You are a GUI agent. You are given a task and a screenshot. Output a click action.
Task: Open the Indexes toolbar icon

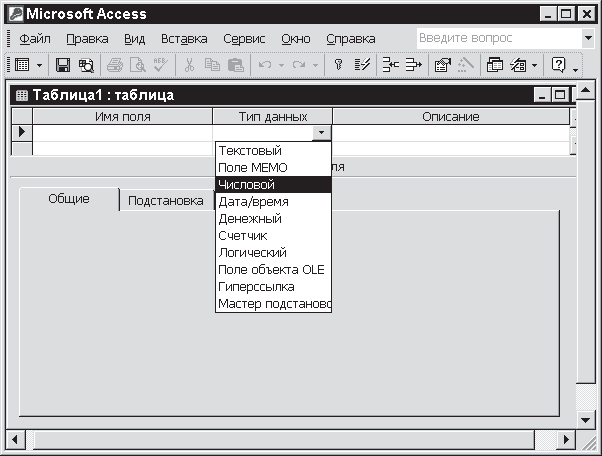pyautogui.click(x=364, y=65)
